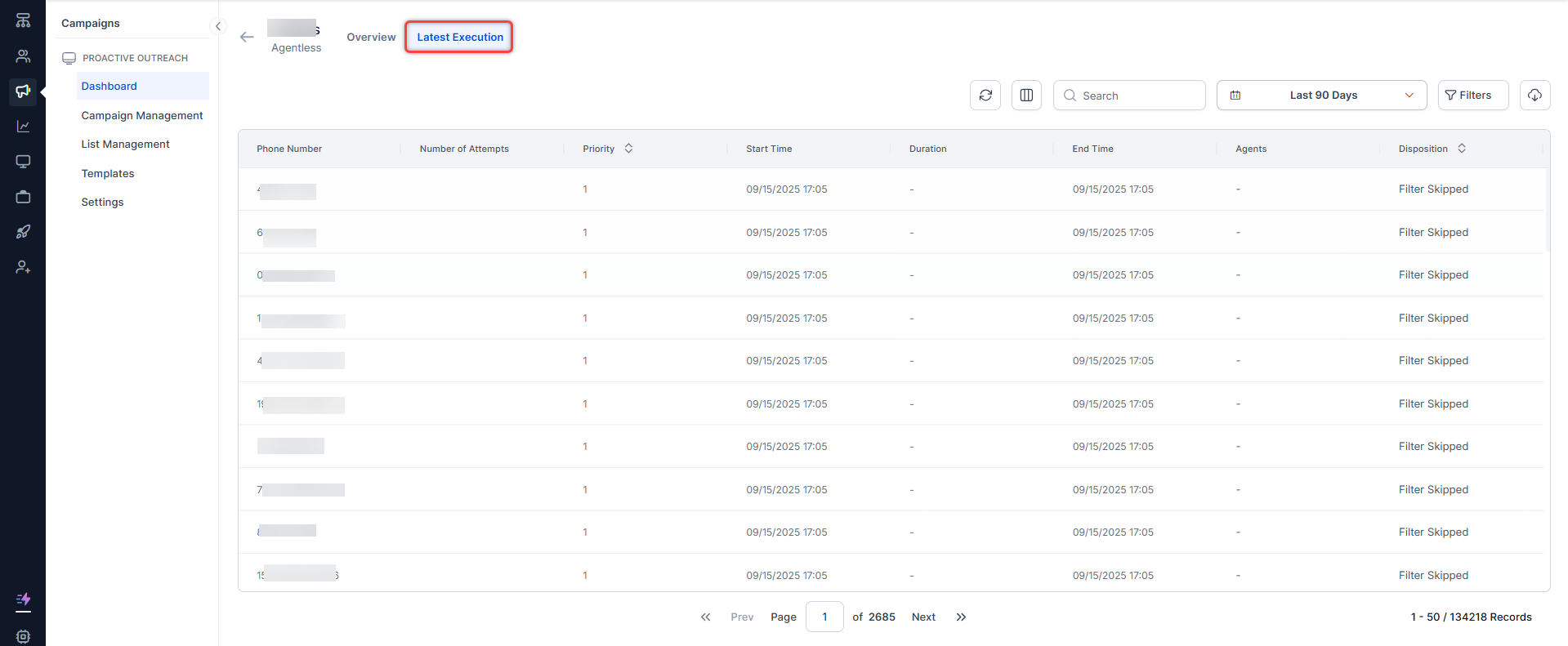Click the download export icon
Viewport: 1568px width, 646px height.
1534,96
